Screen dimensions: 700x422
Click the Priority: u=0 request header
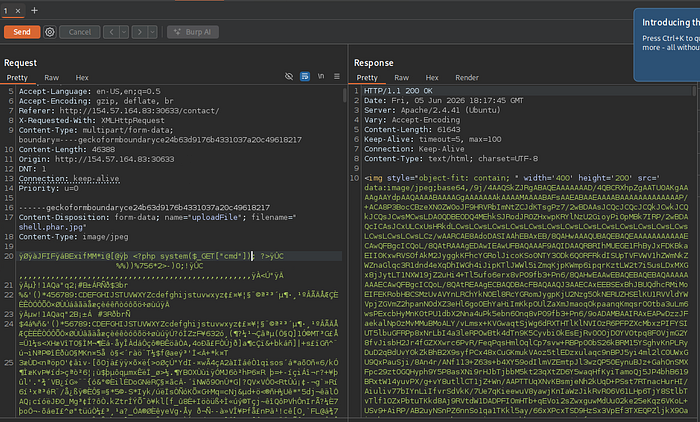pos(48,188)
